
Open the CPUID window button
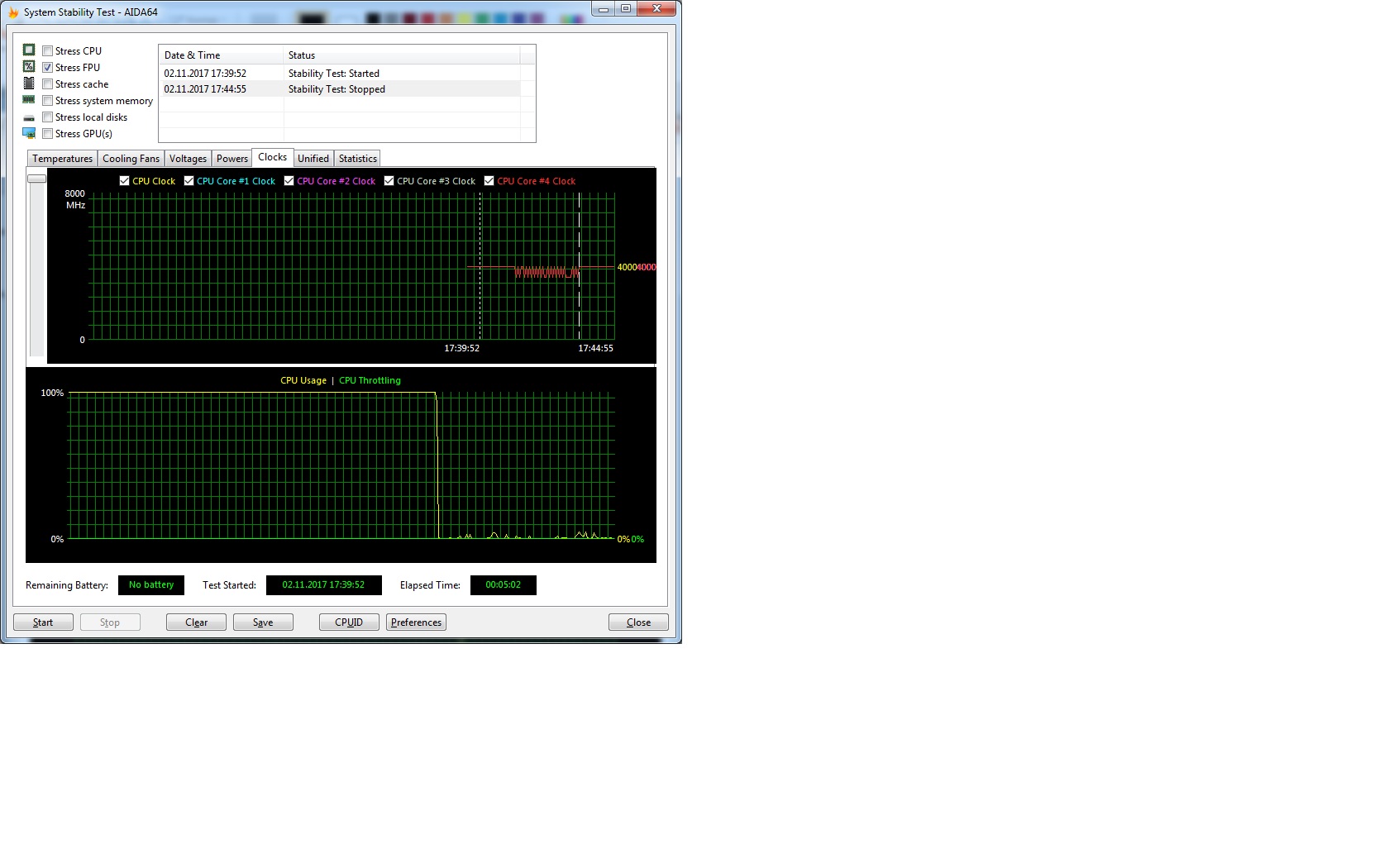tap(349, 622)
